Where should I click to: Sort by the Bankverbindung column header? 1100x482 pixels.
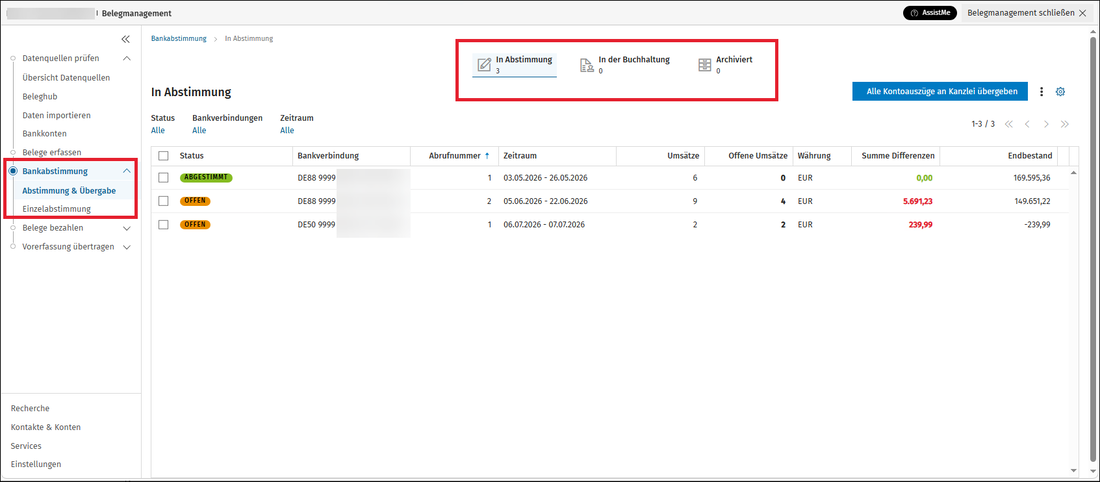coord(328,156)
